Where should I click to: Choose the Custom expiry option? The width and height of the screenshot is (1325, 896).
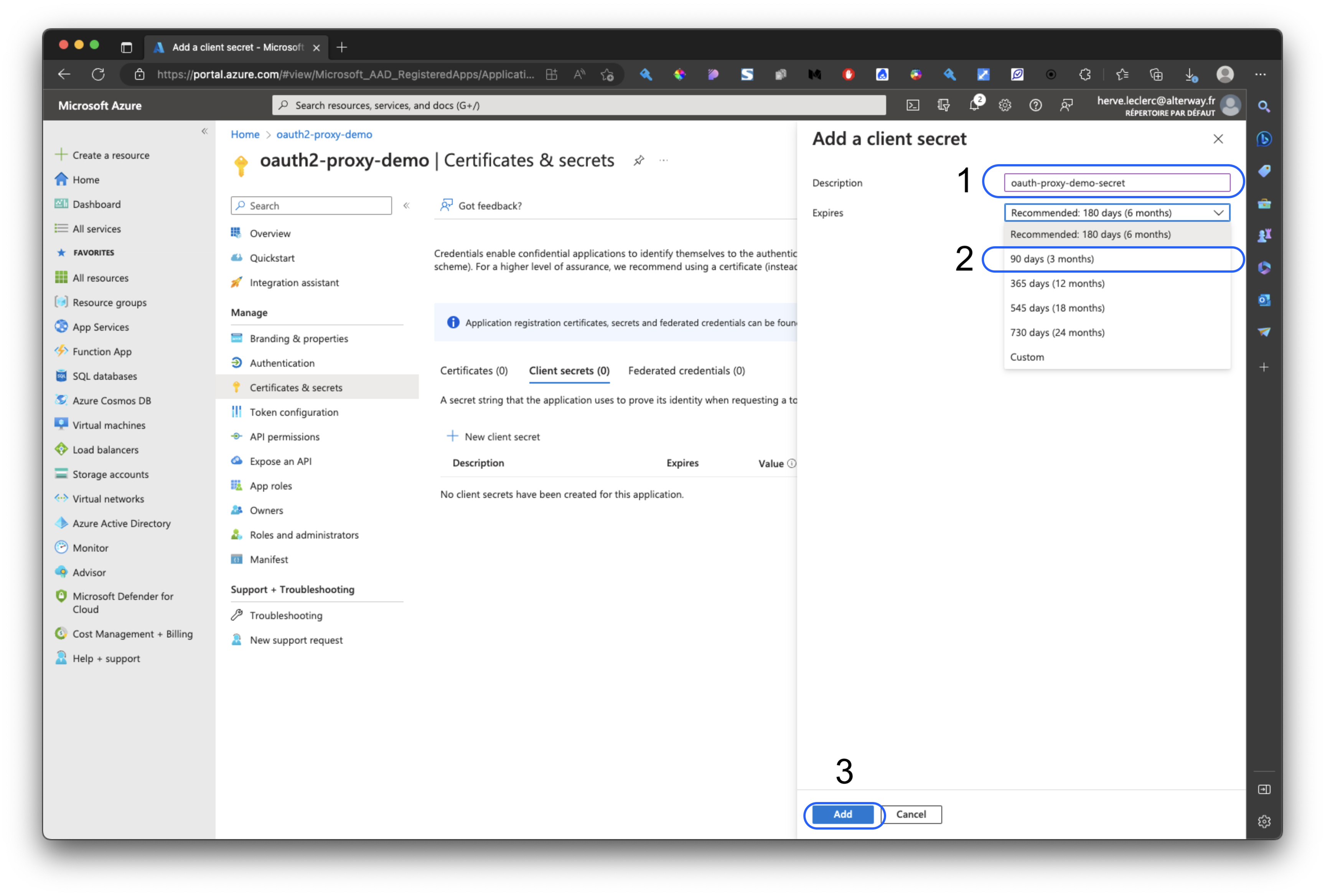[x=1027, y=357]
